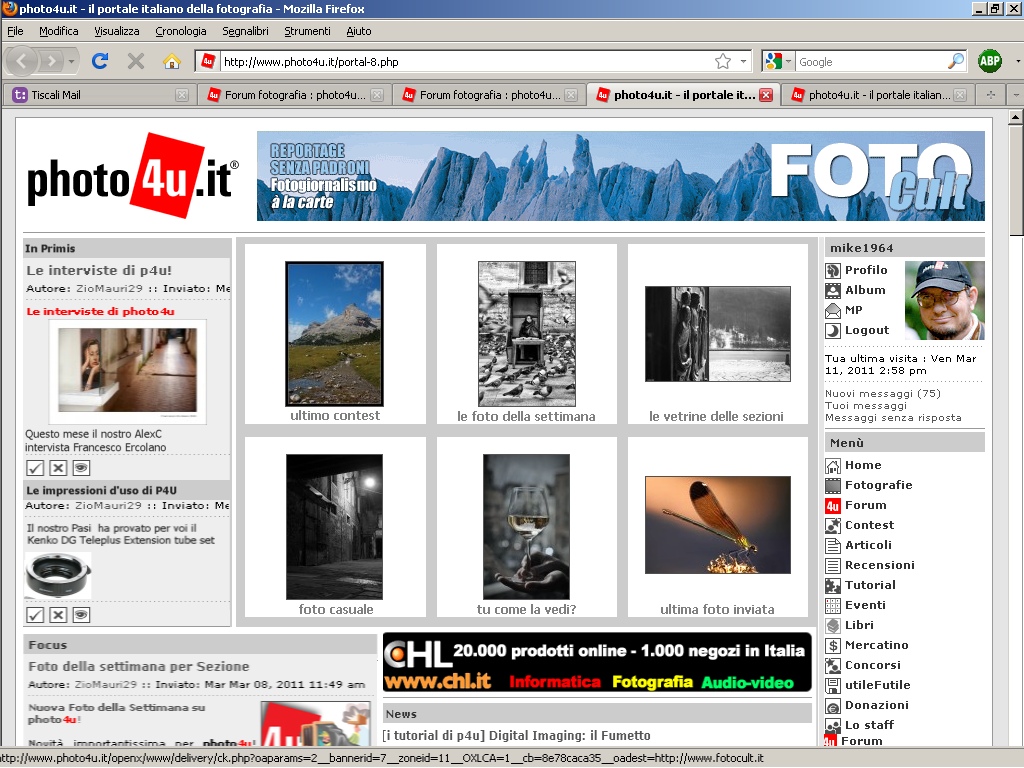Image resolution: width=1024 pixels, height=768 pixels.
Task: Click the Eventi calendar icon
Action: coord(833,605)
